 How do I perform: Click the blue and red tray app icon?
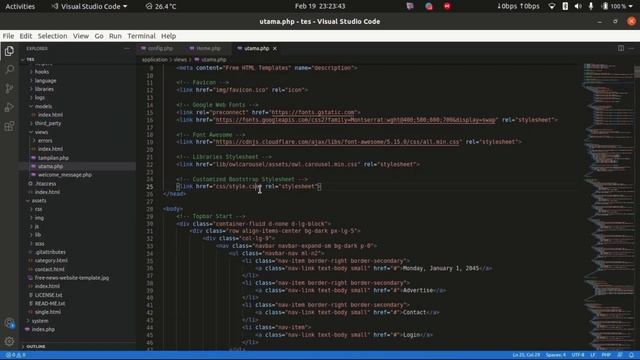pos(429,6)
